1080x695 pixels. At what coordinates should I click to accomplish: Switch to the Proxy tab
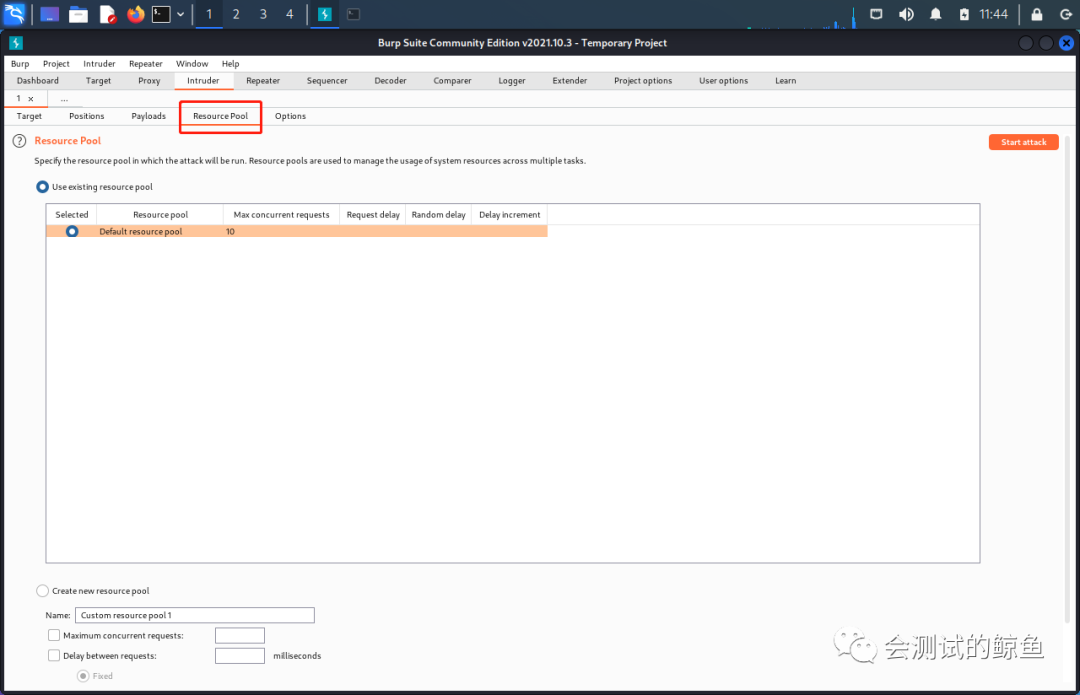click(149, 81)
